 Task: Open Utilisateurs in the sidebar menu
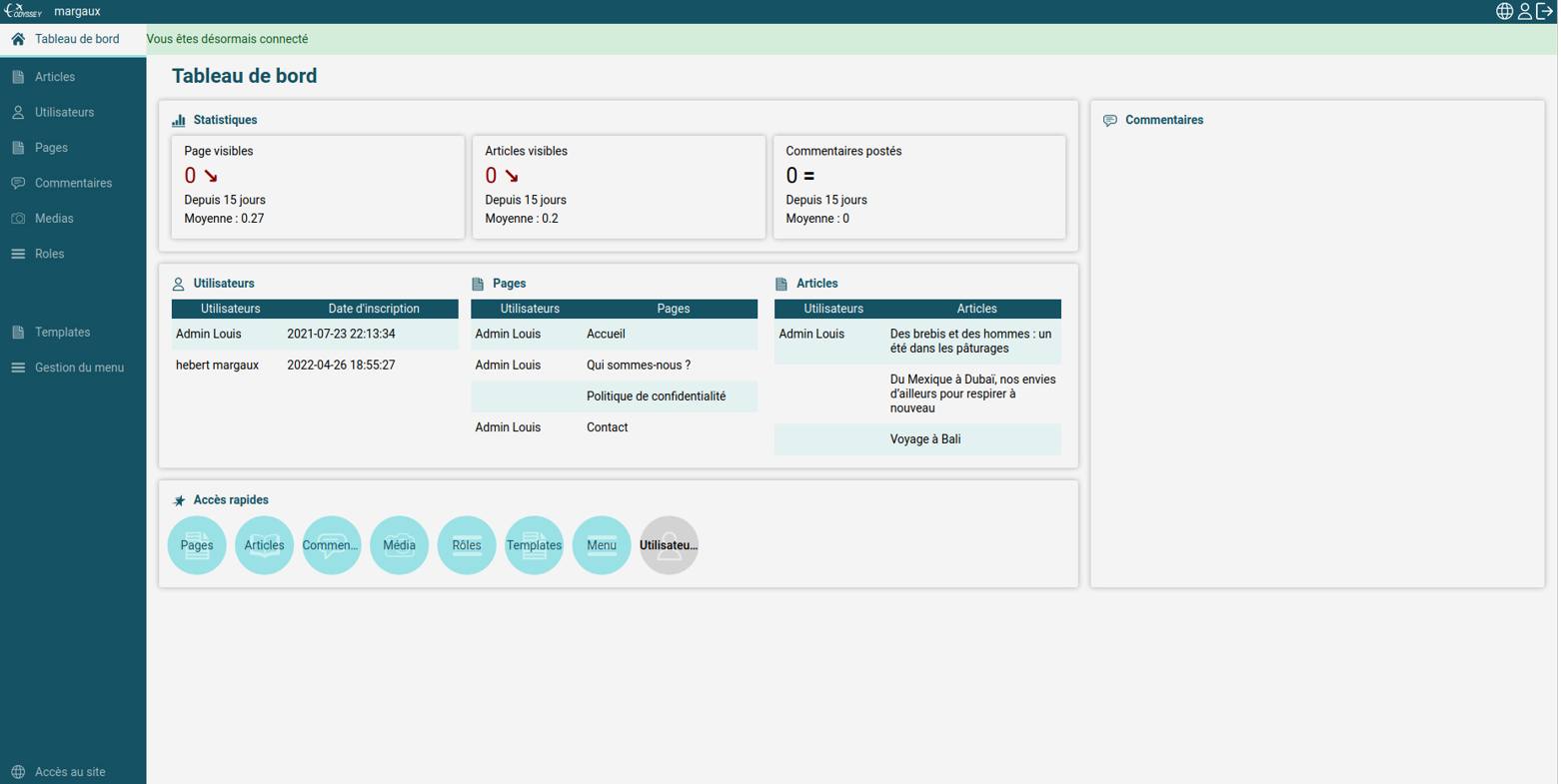64,113
